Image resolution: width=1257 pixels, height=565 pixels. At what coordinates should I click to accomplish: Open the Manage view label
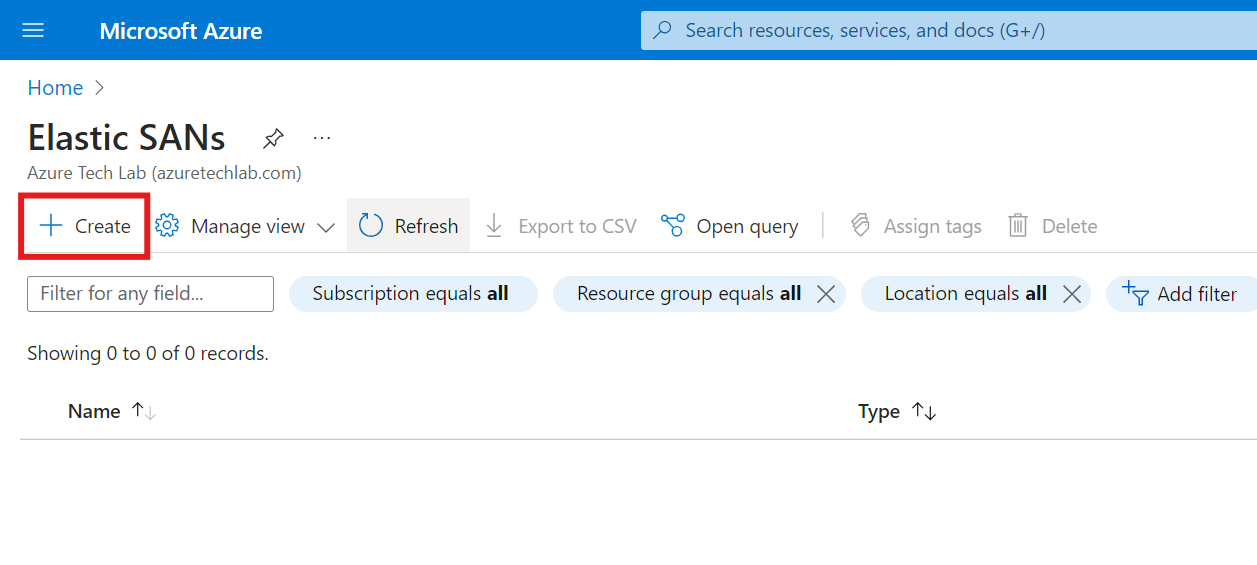point(248,227)
